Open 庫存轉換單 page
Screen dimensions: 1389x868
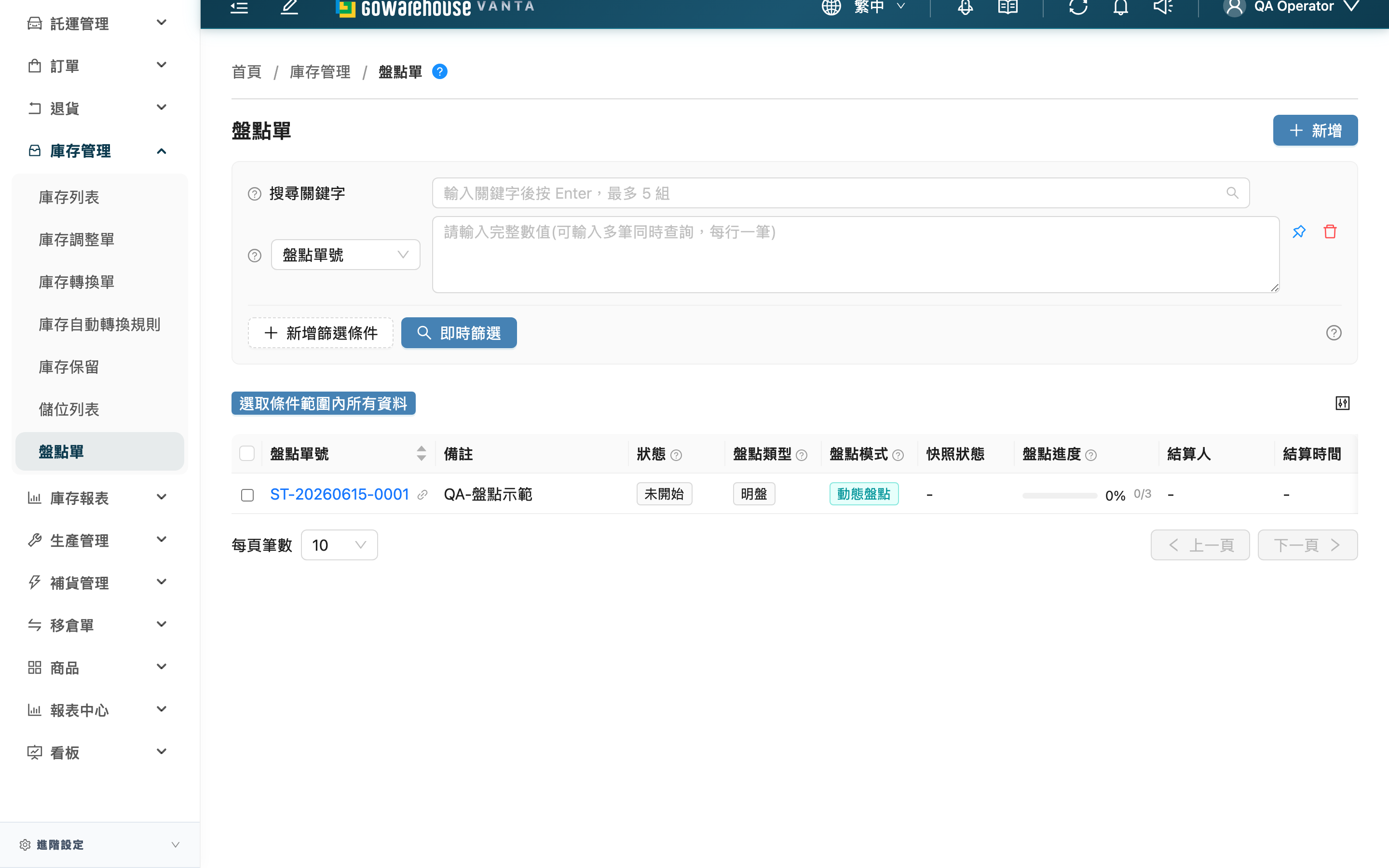click(x=100, y=282)
